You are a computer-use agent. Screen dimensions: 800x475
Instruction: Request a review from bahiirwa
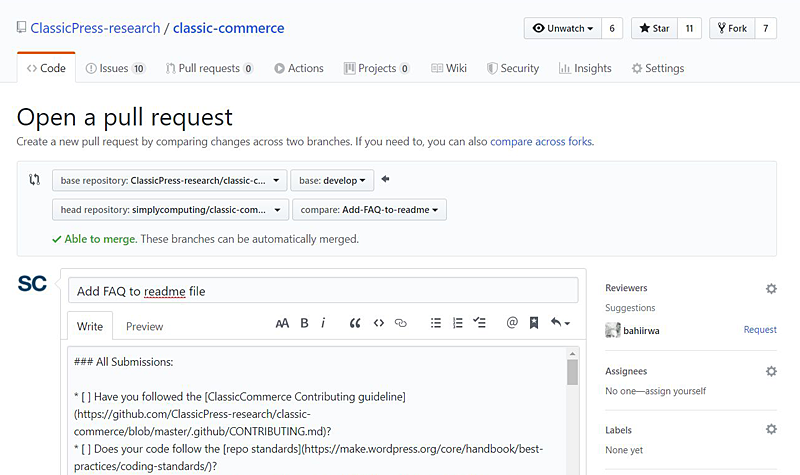tap(760, 330)
